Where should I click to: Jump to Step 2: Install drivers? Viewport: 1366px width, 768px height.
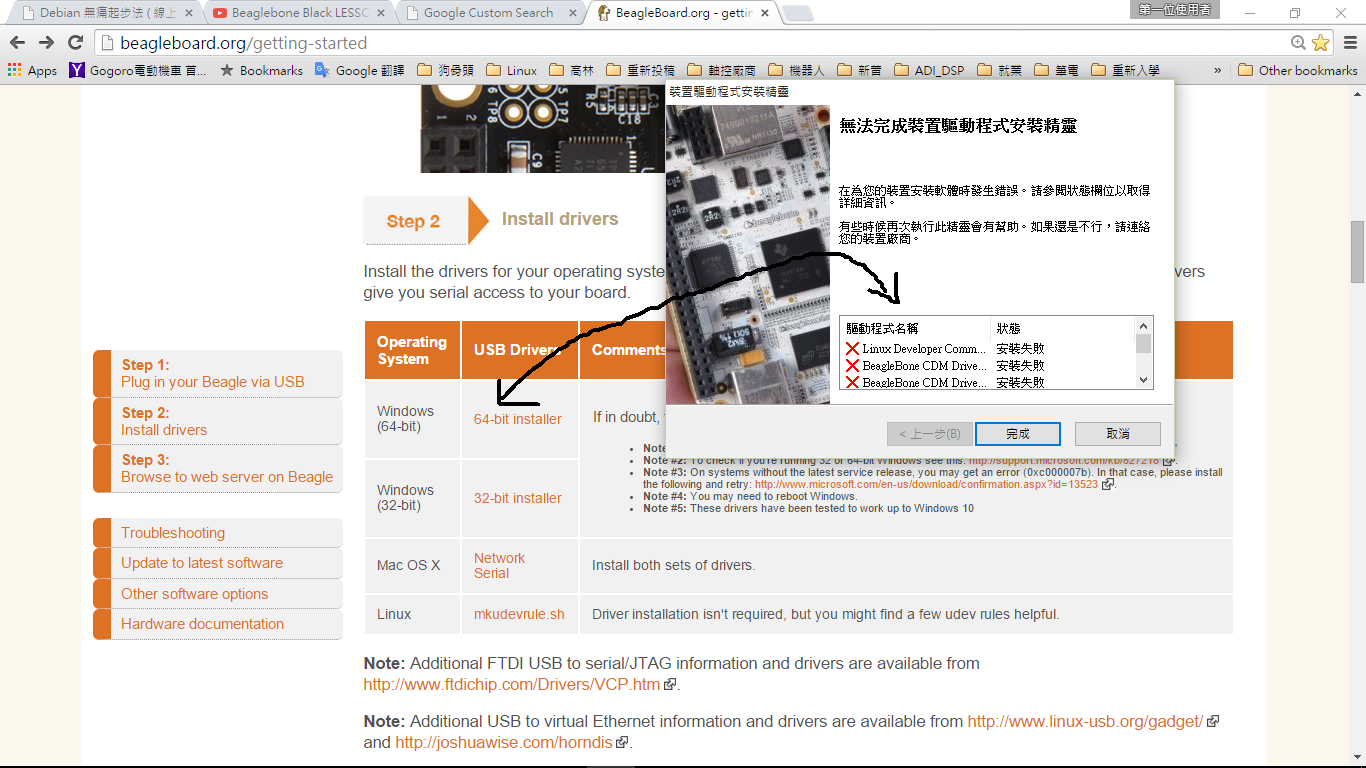[x=218, y=421]
